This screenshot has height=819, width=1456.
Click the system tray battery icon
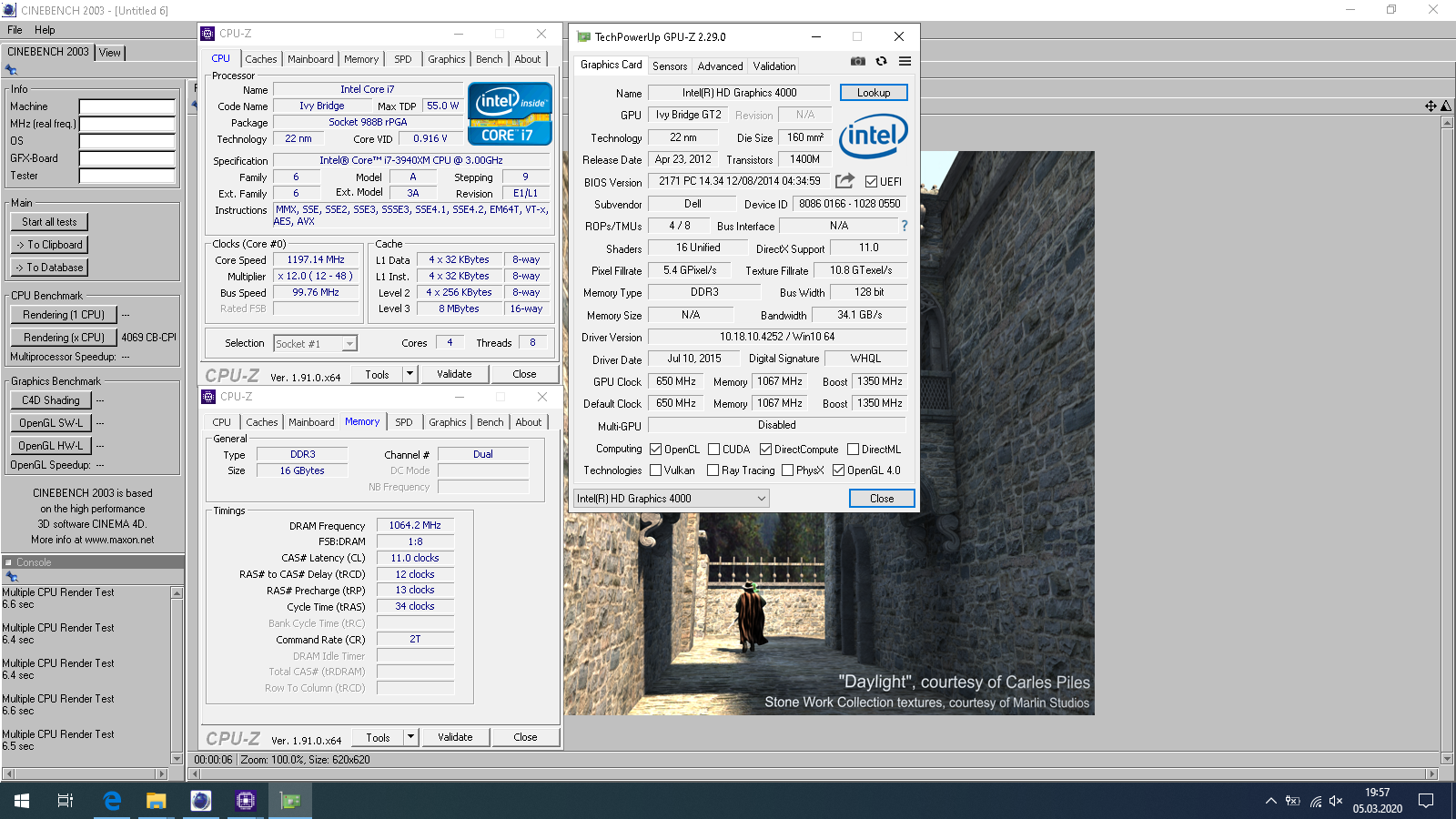pos(1292,801)
